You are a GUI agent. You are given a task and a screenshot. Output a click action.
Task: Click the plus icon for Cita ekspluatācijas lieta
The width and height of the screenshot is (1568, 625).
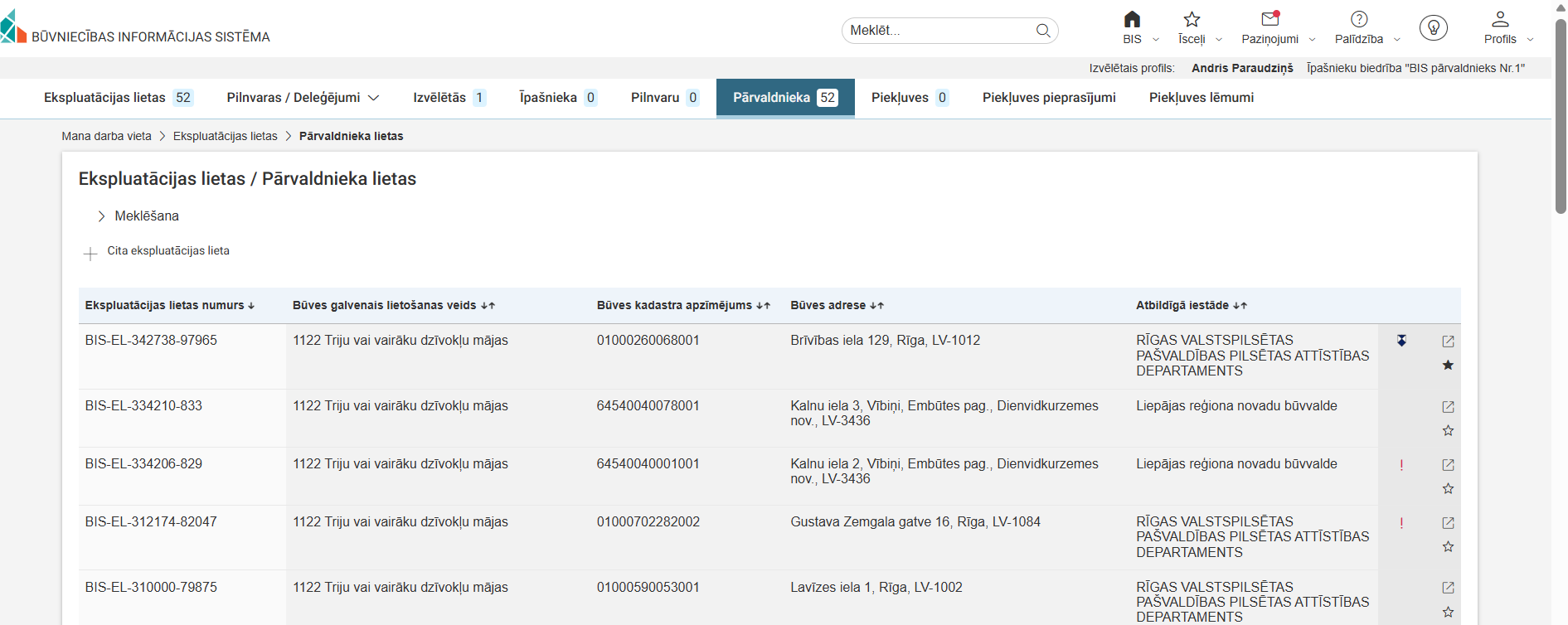(90, 254)
